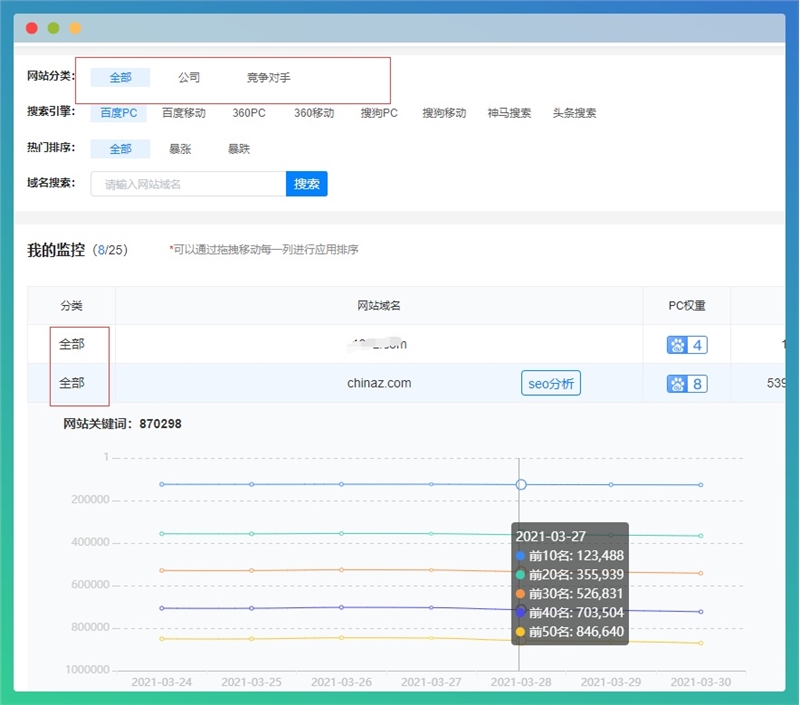Filter hot ranking by 暴涨

tap(180, 149)
